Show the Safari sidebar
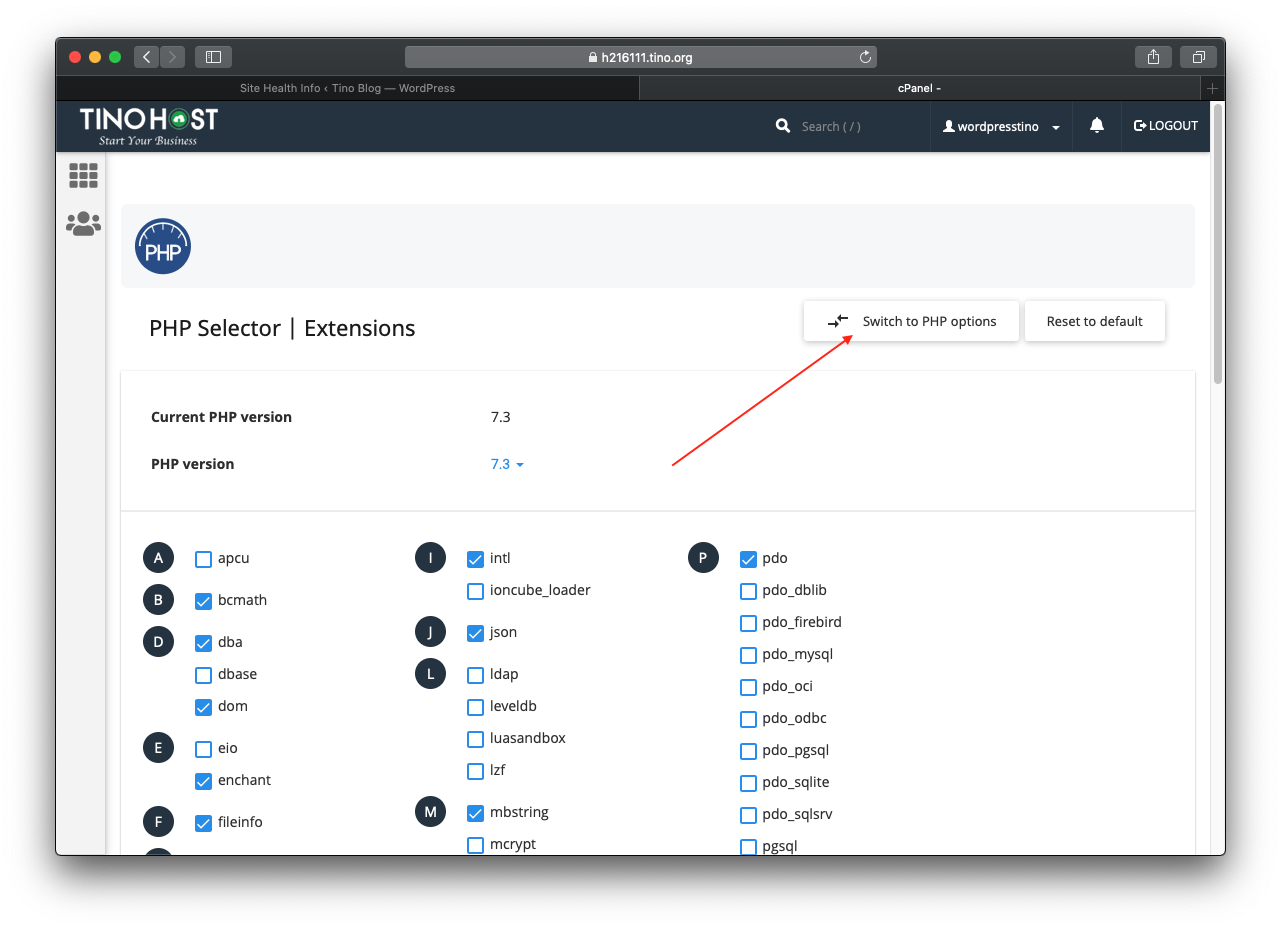The width and height of the screenshot is (1281, 929). [213, 57]
